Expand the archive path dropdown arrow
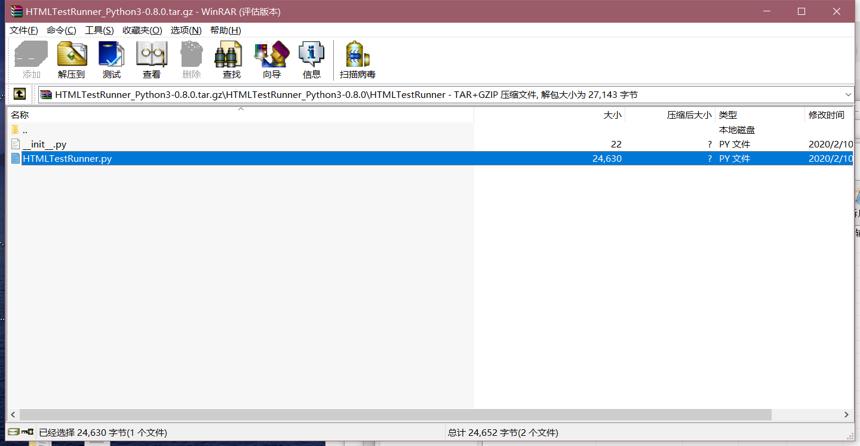This screenshot has height=446, width=860. [848, 94]
